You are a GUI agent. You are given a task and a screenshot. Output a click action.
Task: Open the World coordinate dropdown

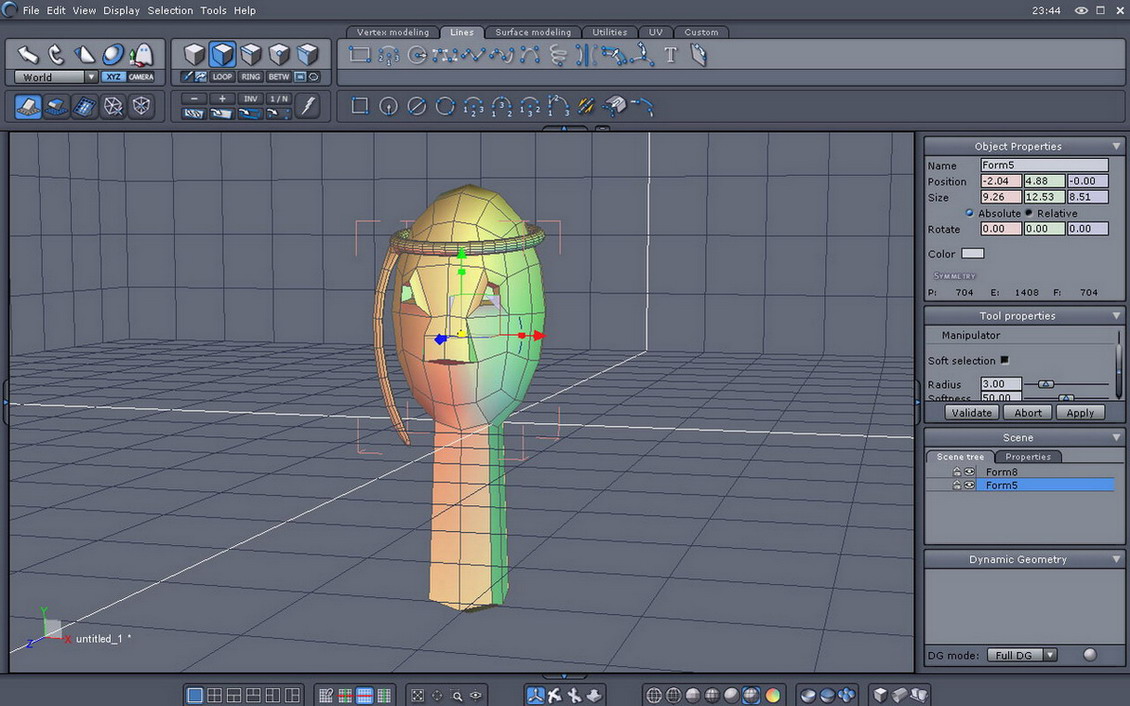click(90, 77)
